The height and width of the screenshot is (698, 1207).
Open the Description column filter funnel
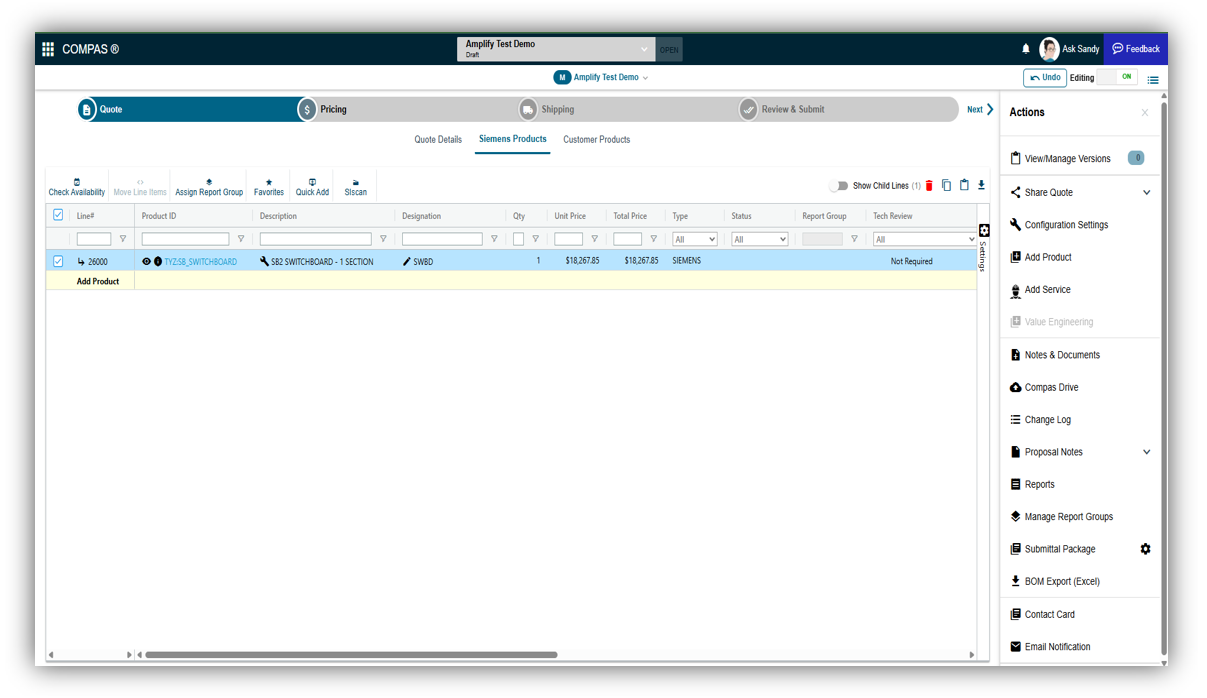[x=383, y=239]
